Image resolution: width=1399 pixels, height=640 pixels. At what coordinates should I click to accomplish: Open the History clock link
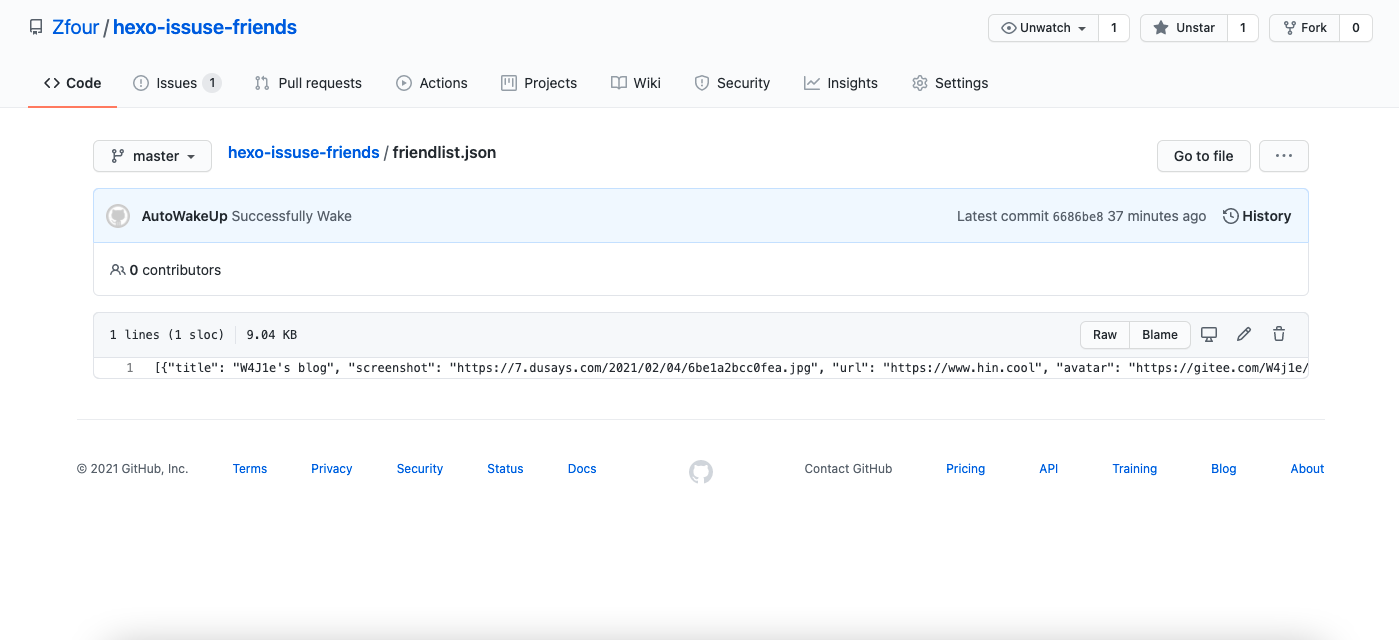coord(1257,216)
